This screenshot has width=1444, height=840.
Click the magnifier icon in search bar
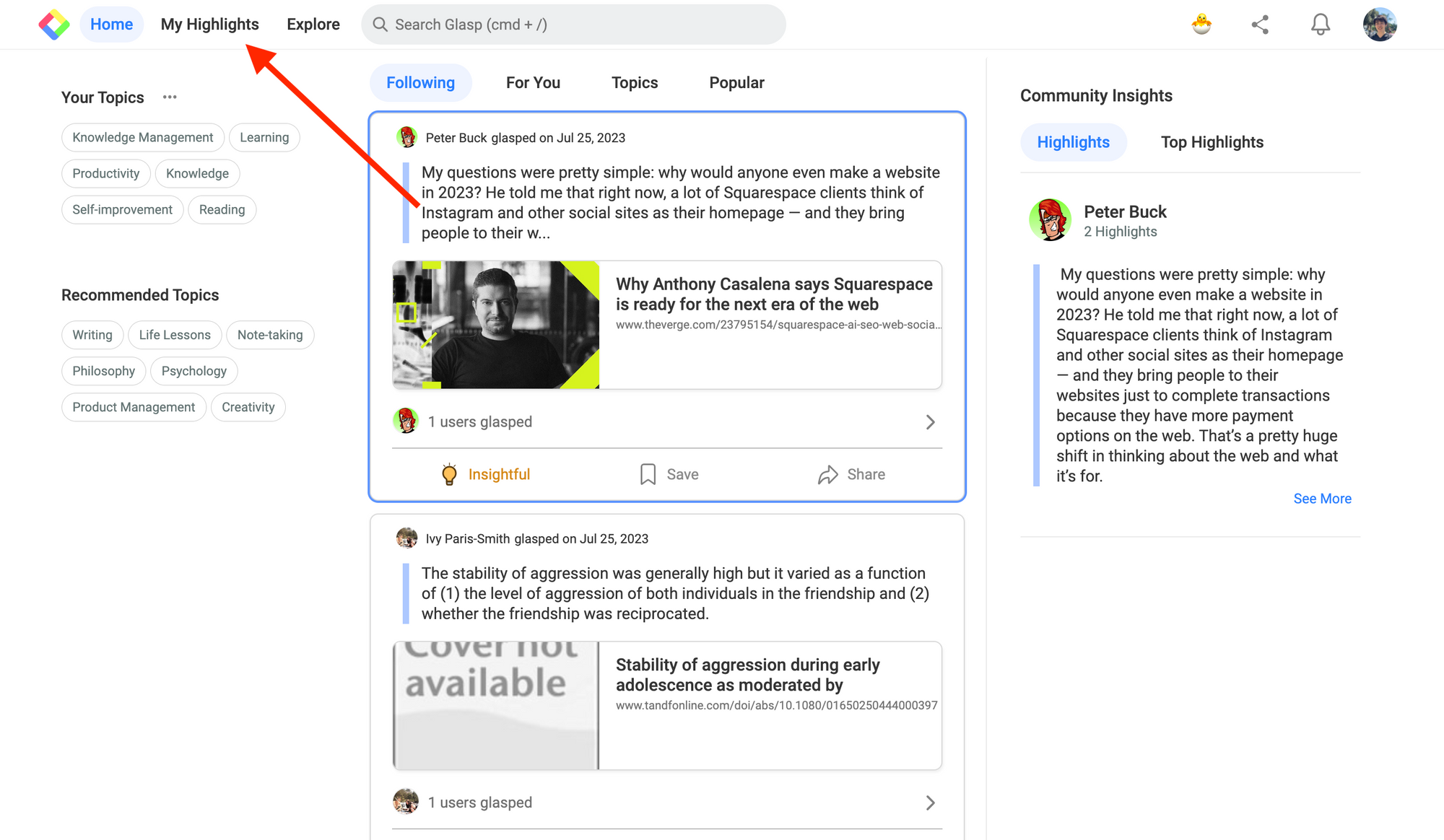(380, 25)
